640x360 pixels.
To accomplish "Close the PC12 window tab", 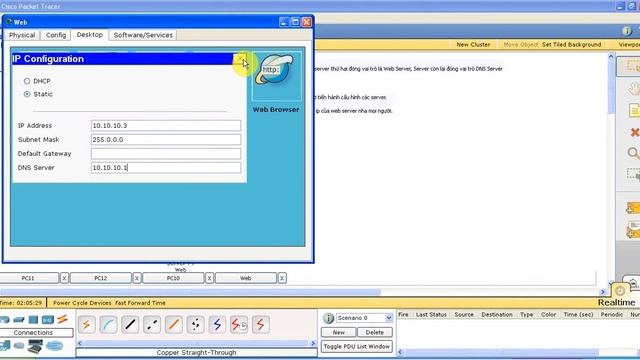I will pyautogui.click(x=137, y=278).
